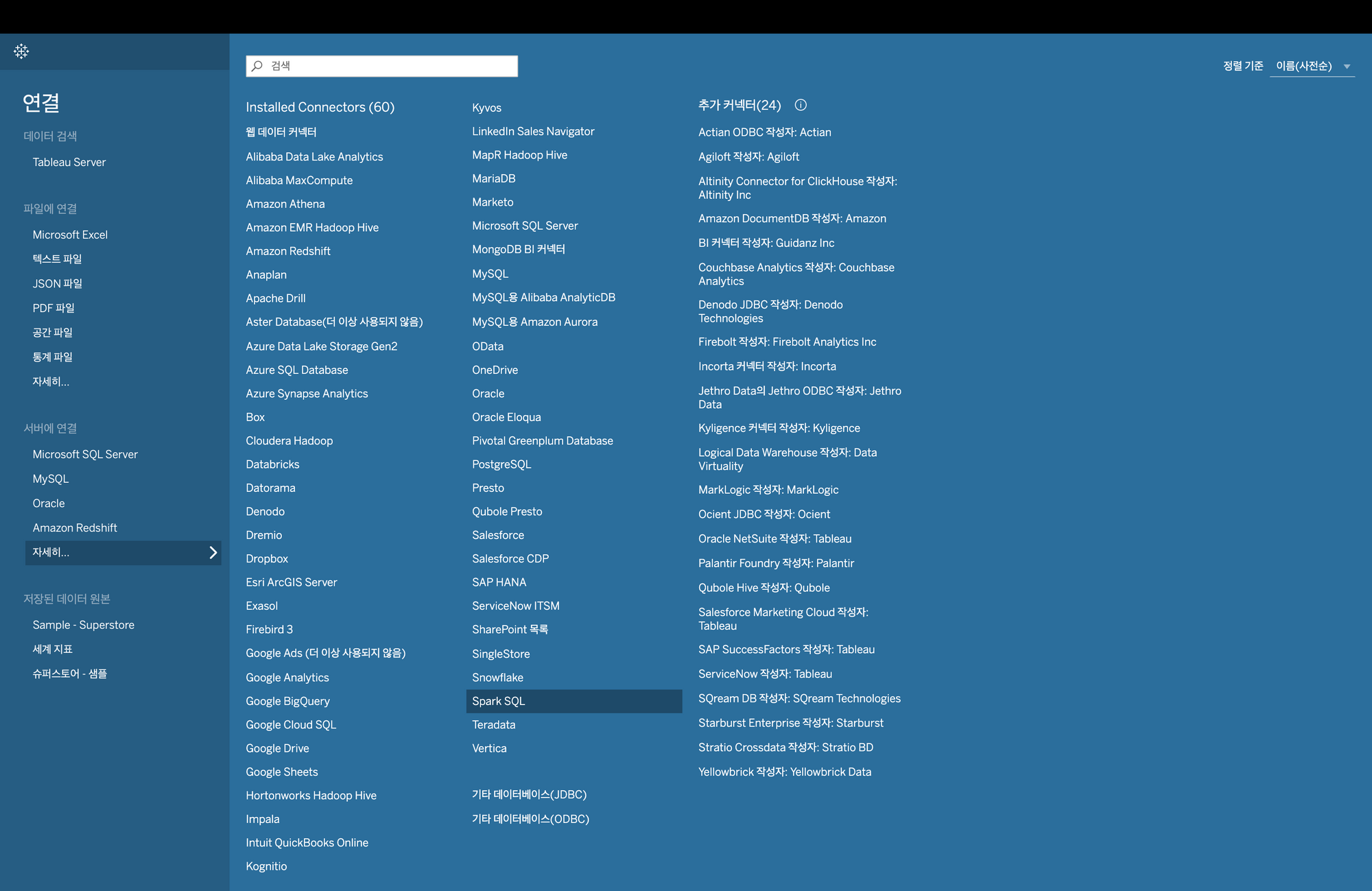The width and height of the screenshot is (1372, 891).
Task: Click the 검색 search input field
Action: click(382, 66)
